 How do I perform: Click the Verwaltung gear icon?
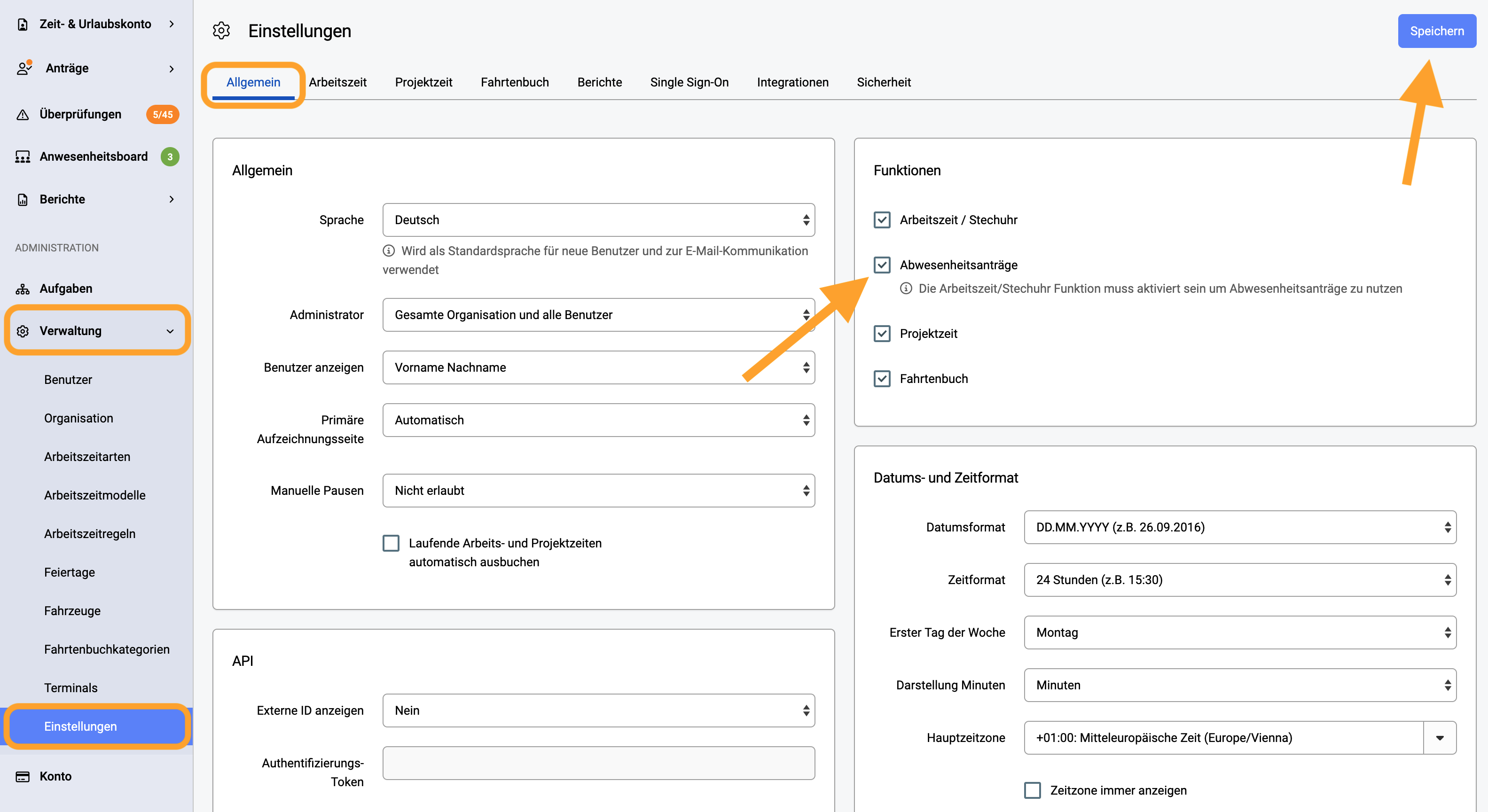pos(23,331)
